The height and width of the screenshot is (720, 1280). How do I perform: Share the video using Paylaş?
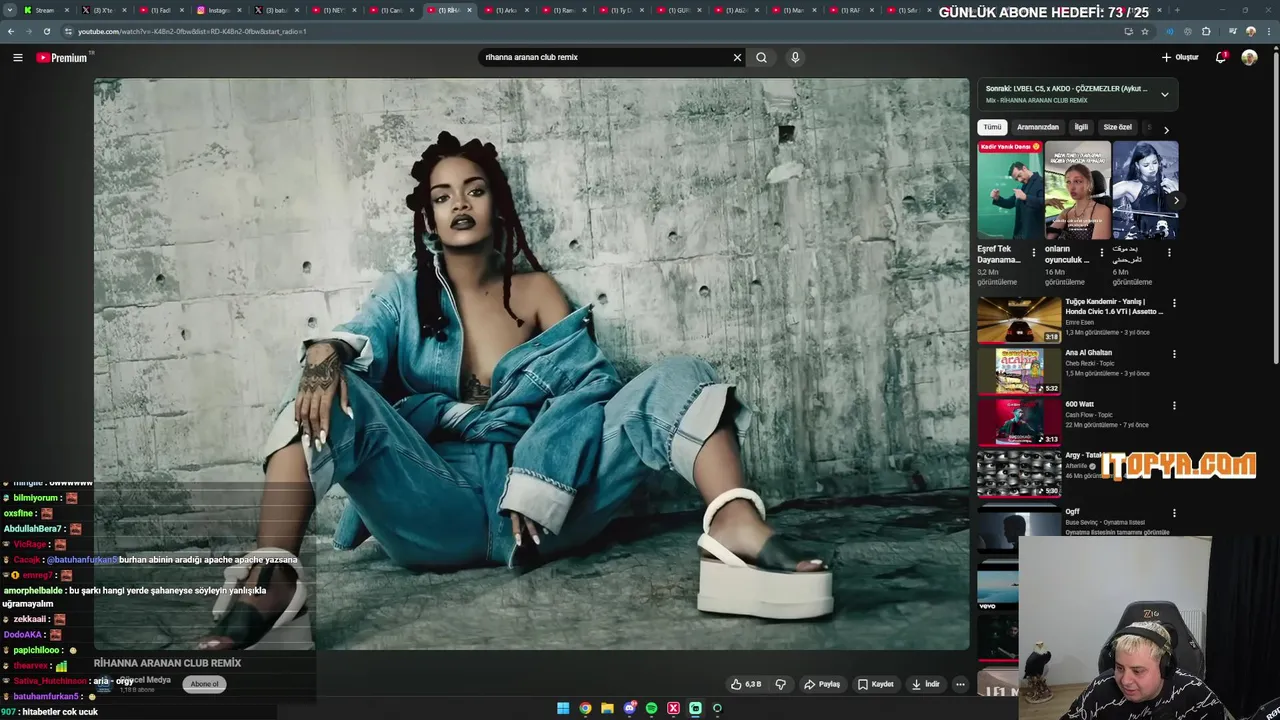click(822, 684)
